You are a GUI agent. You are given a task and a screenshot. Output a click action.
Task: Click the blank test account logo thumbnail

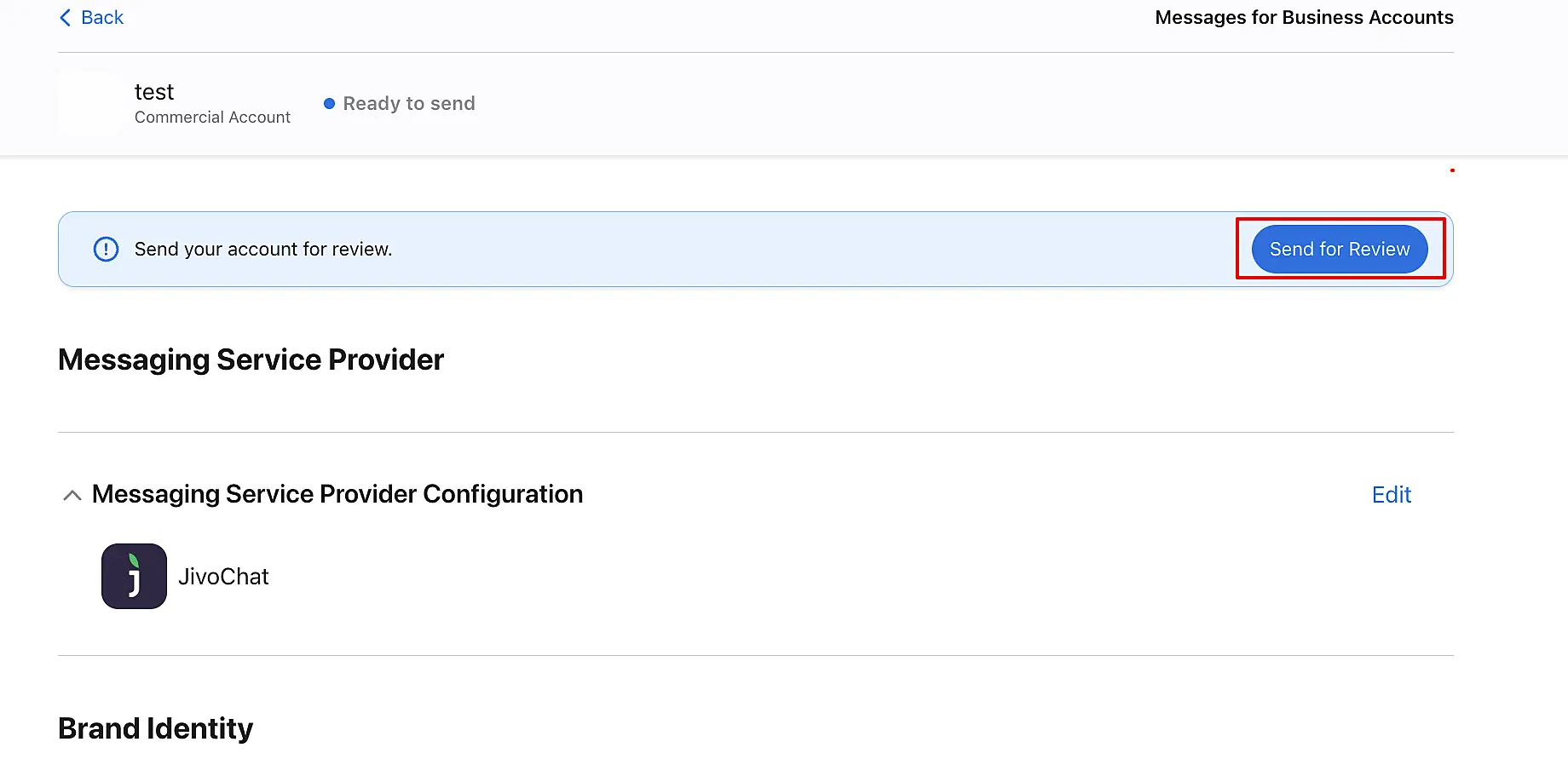pos(91,104)
